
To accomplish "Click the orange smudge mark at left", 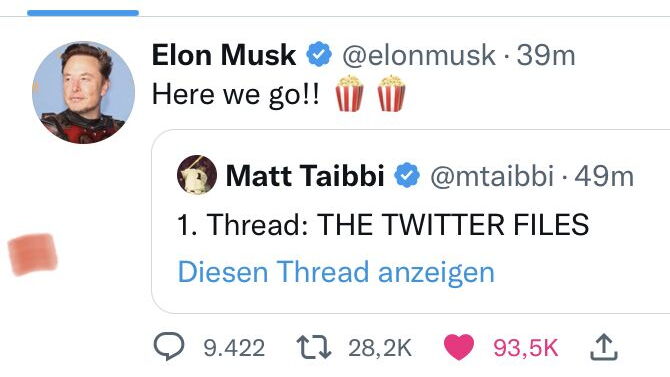I will [x=32, y=254].
